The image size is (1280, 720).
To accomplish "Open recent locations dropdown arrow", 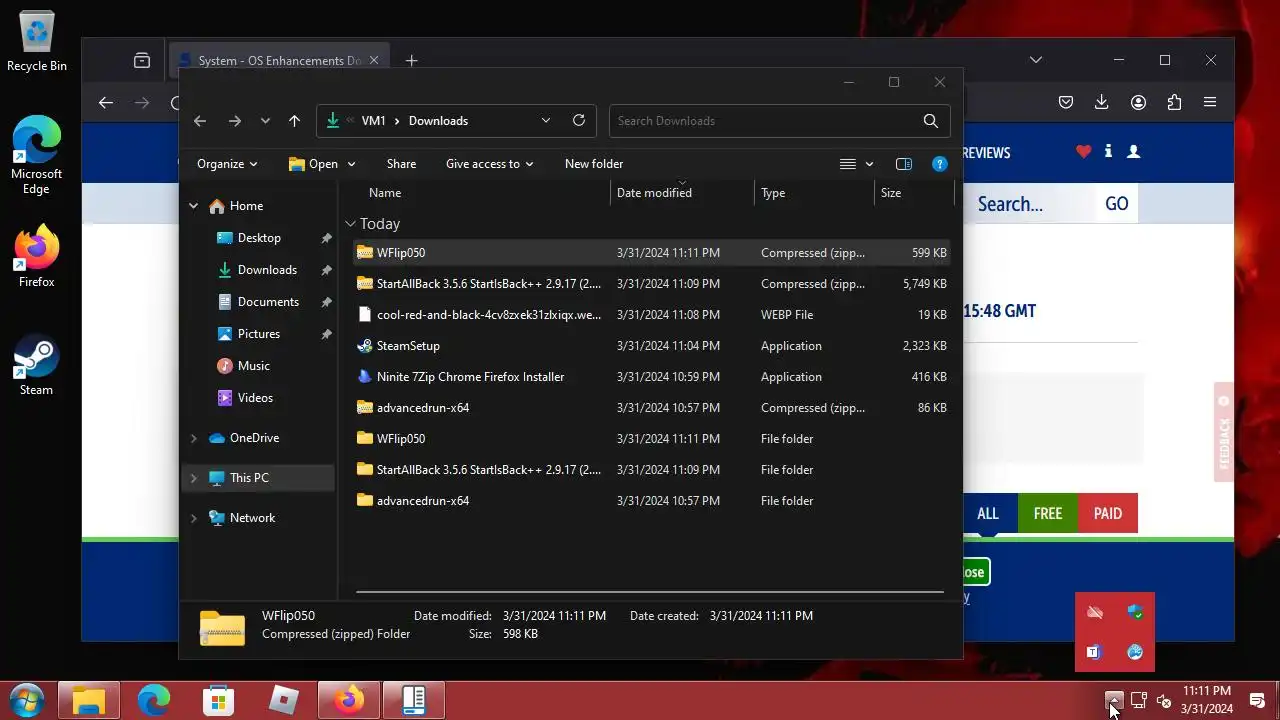I will pos(265,121).
